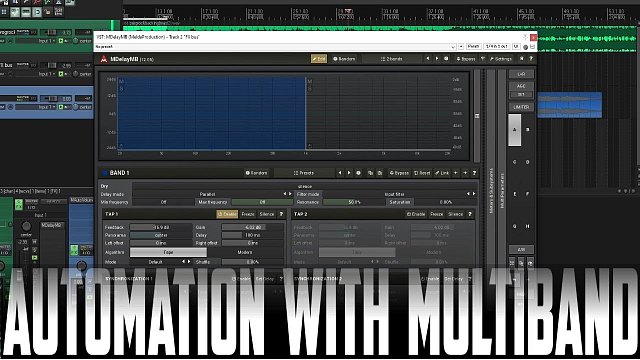Click the help question mark in Band 1 header
The height and width of the screenshot is (360, 640).
click(x=474, y=173)
